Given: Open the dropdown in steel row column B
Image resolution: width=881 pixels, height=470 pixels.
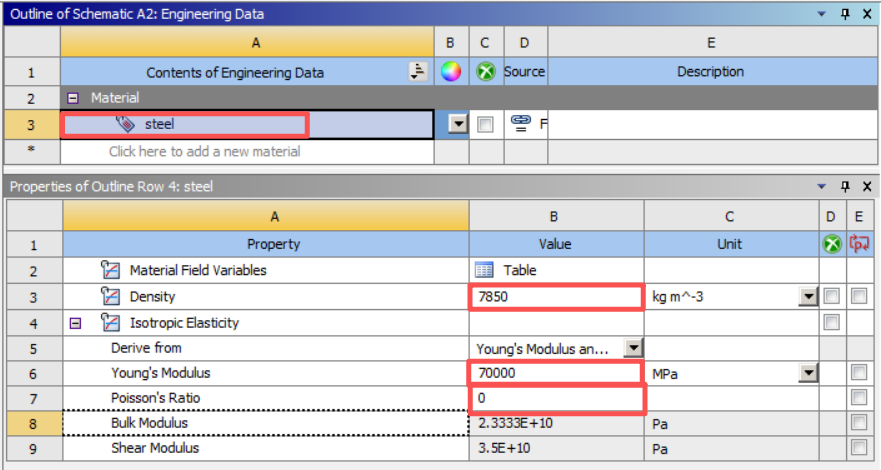Looking at the screenshot, I should (458, 124).
